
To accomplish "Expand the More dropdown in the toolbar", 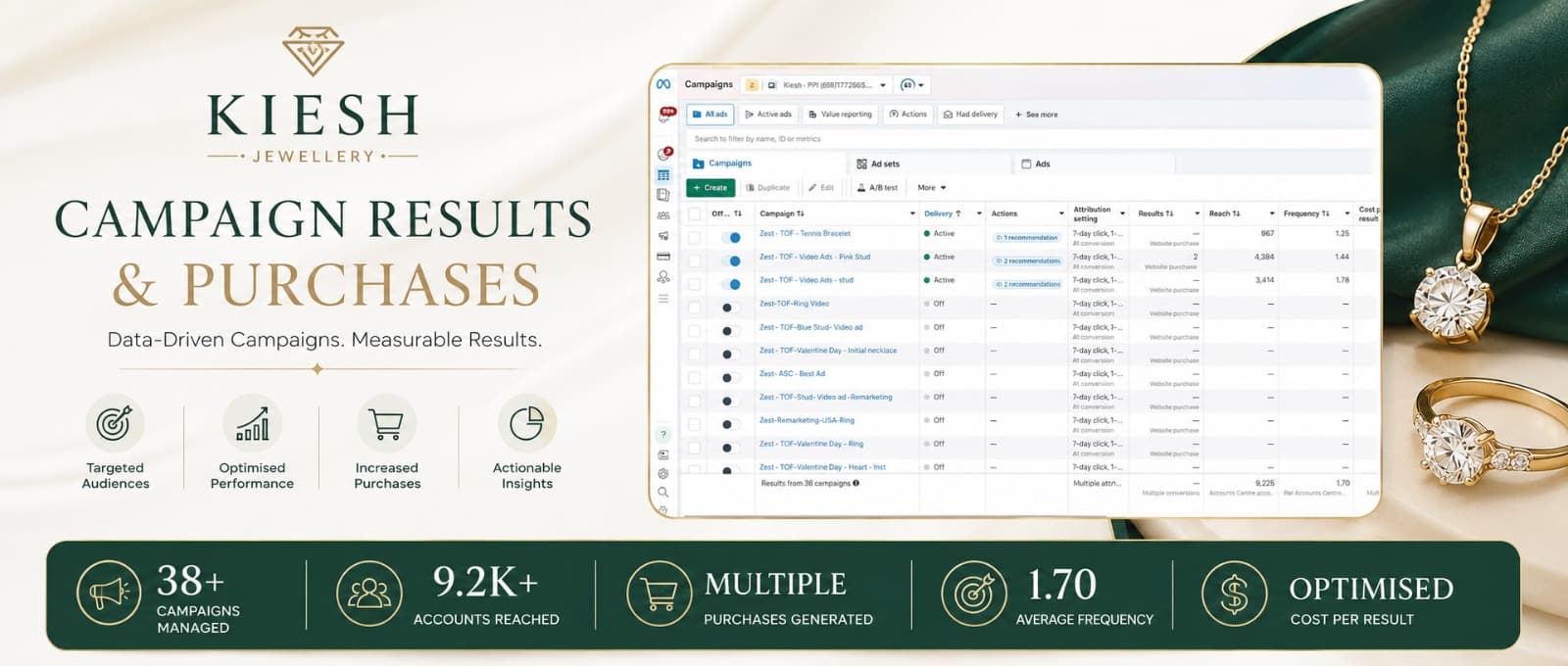I will 931,187.
